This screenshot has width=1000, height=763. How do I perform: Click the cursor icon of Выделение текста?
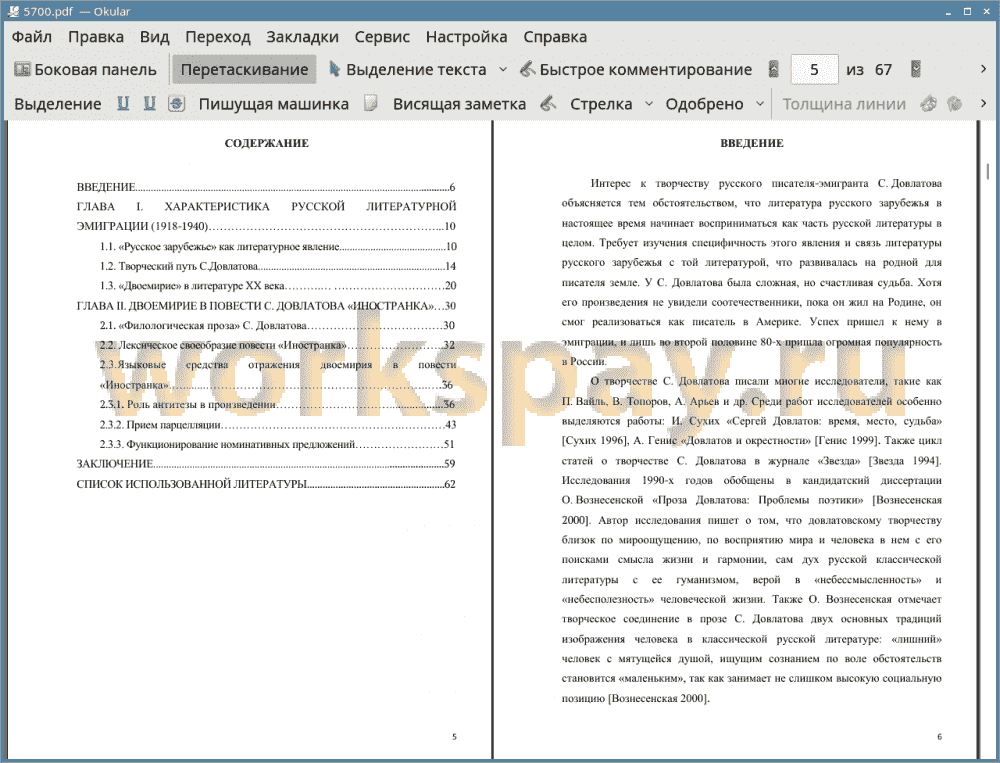[x=334, y=69]
